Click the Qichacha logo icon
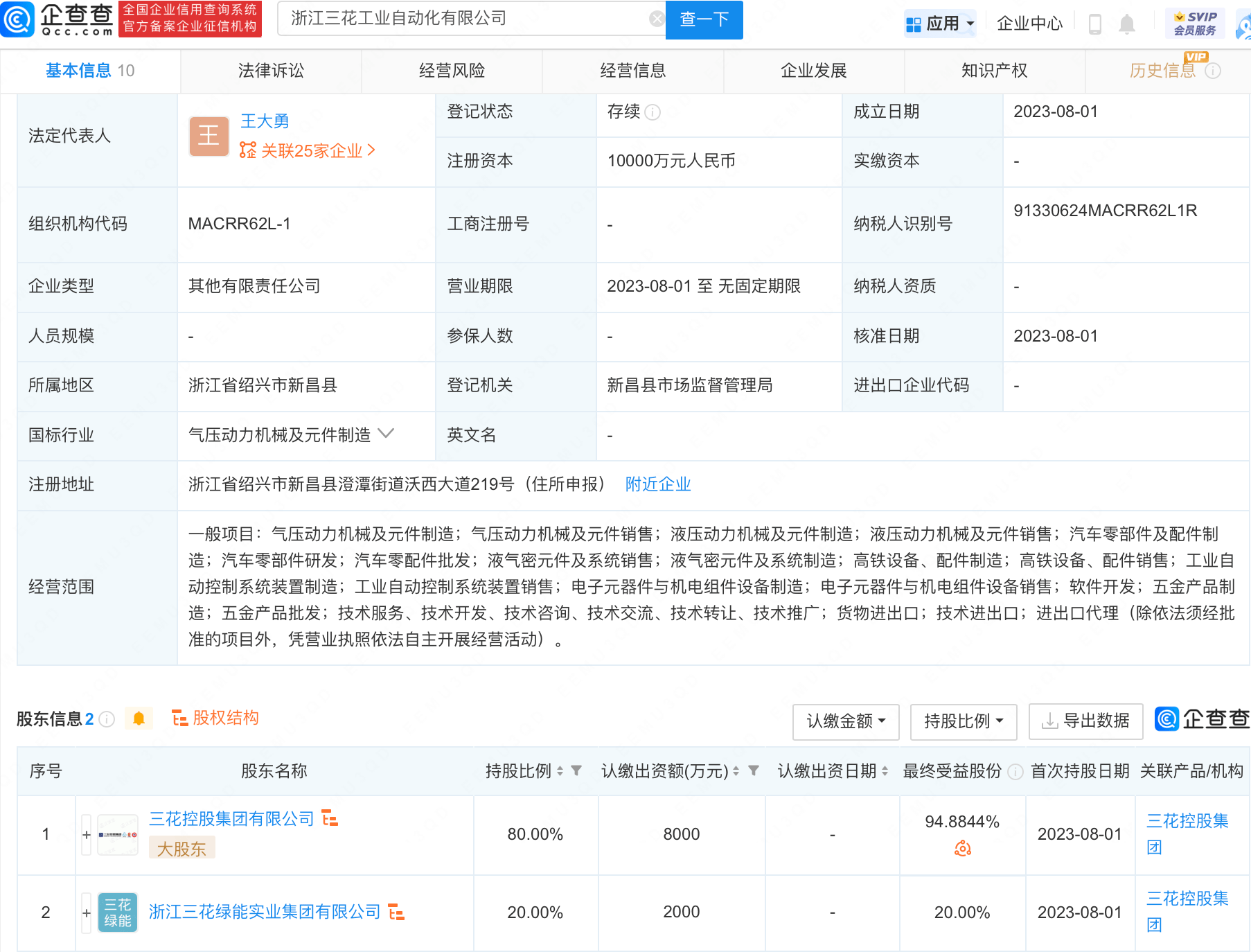Viewport: 1251px width, 952px height. coord(18,19)
